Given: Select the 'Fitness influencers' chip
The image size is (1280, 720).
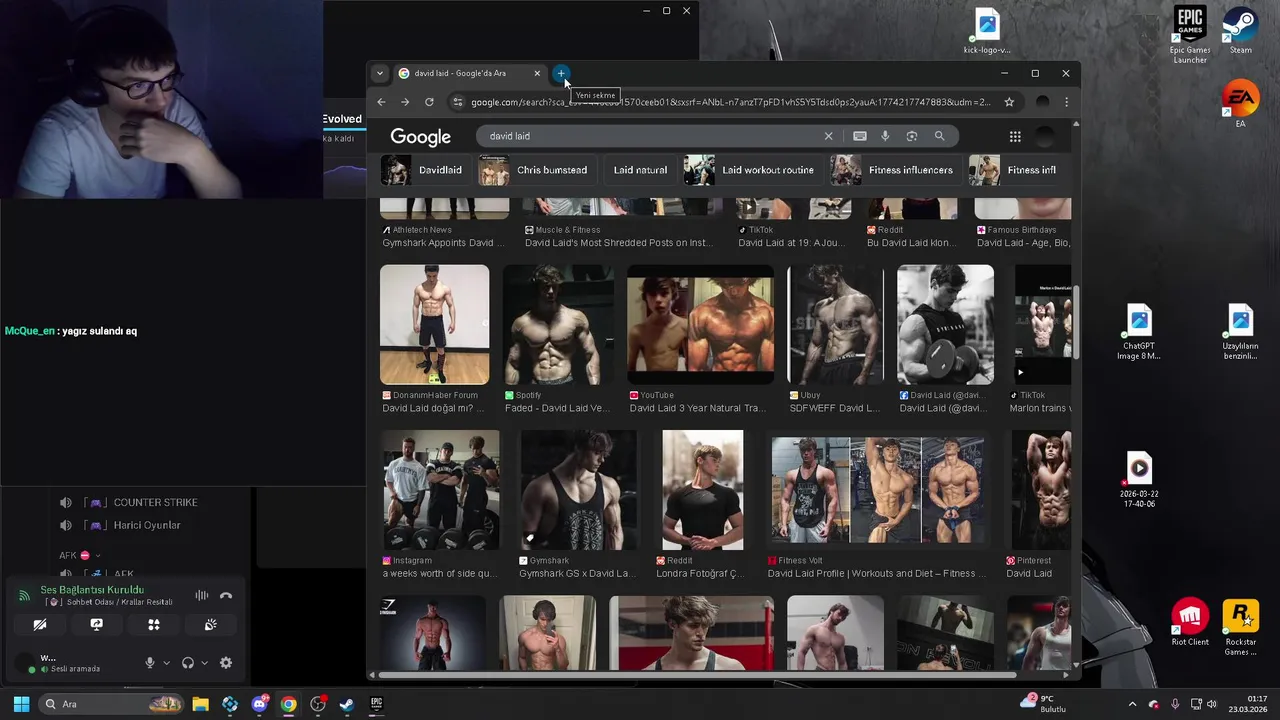Looking at the screenshot, I should pyautogui.click(x=894, y=170).
